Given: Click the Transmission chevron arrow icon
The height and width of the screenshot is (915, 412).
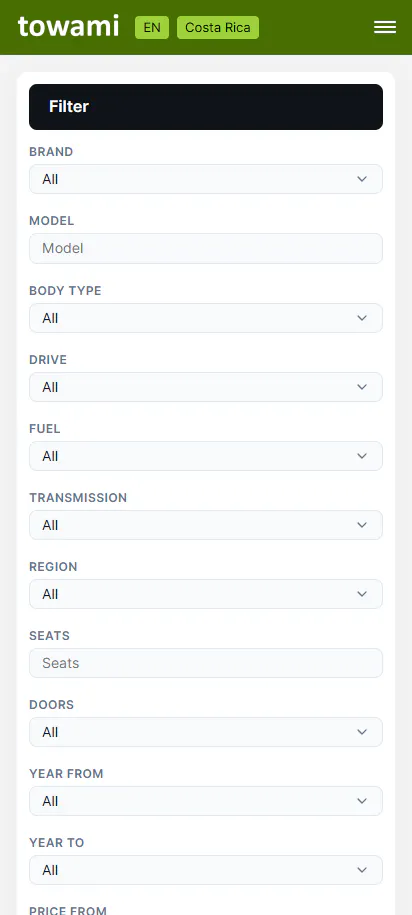Looking at the screenshot, I should tap(362, 525).
